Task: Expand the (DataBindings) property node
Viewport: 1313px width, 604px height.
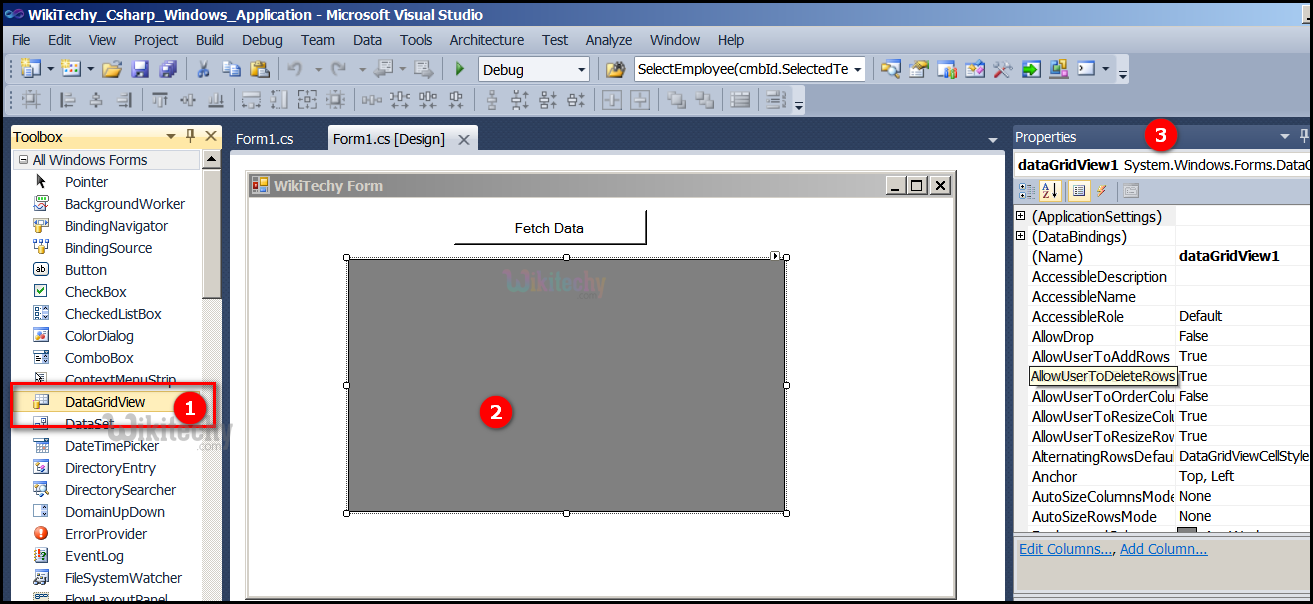Action: click(1021, 237)
